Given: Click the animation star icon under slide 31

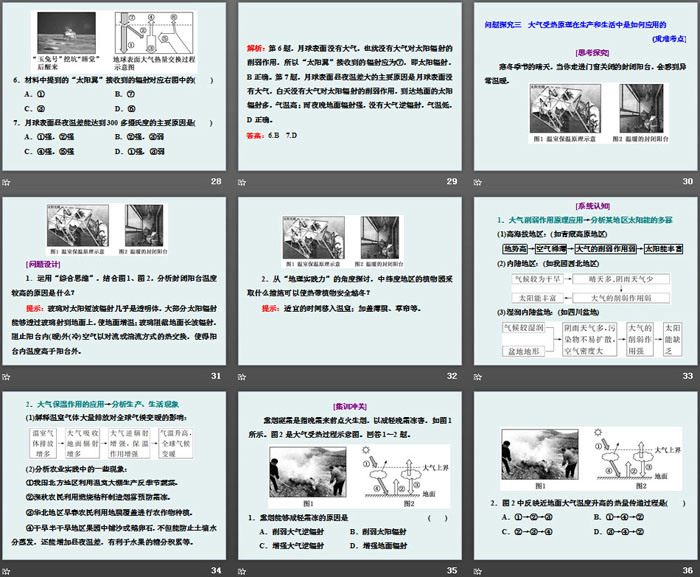Looking at the screenshot, I should pyautogui.click(x=6, y=376).
